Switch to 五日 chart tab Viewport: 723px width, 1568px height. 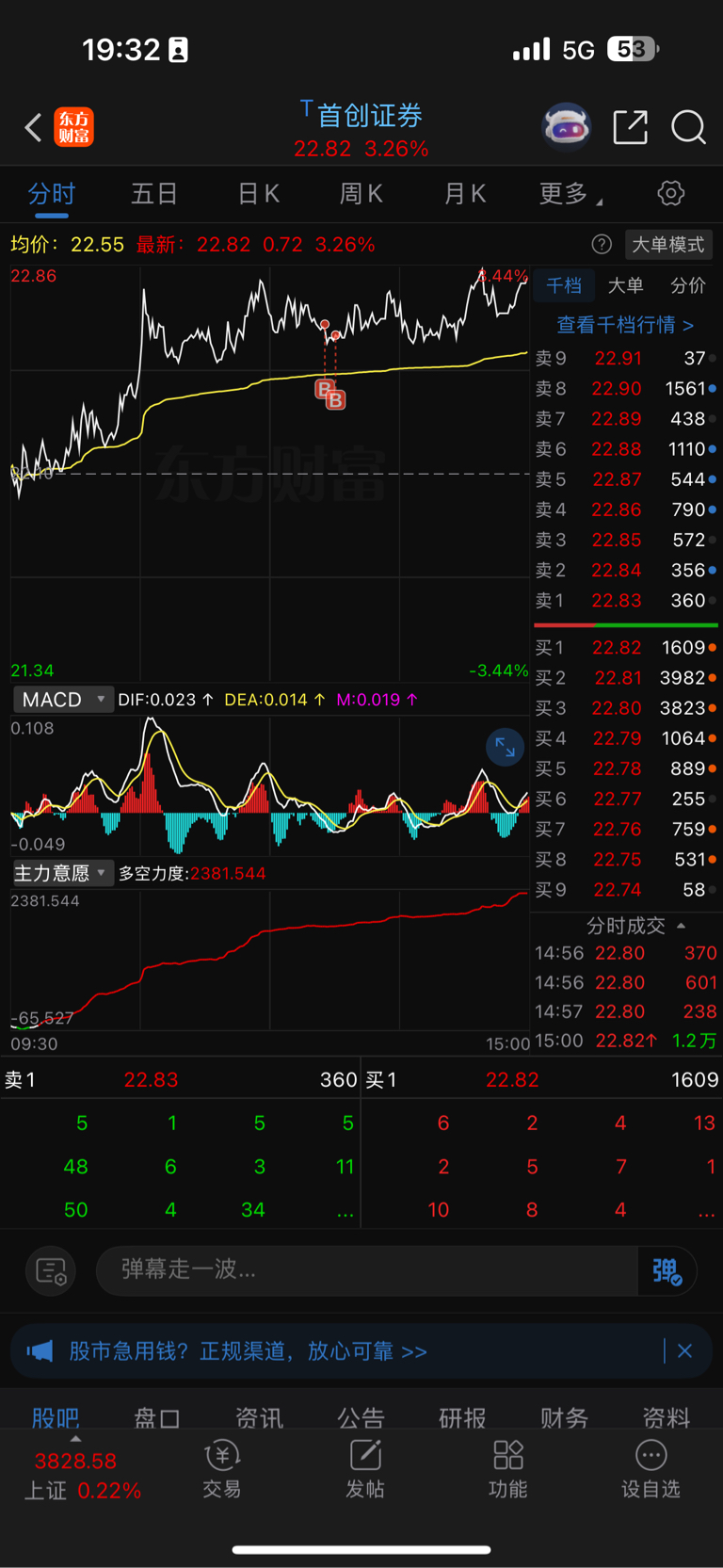tap(154, 194)
